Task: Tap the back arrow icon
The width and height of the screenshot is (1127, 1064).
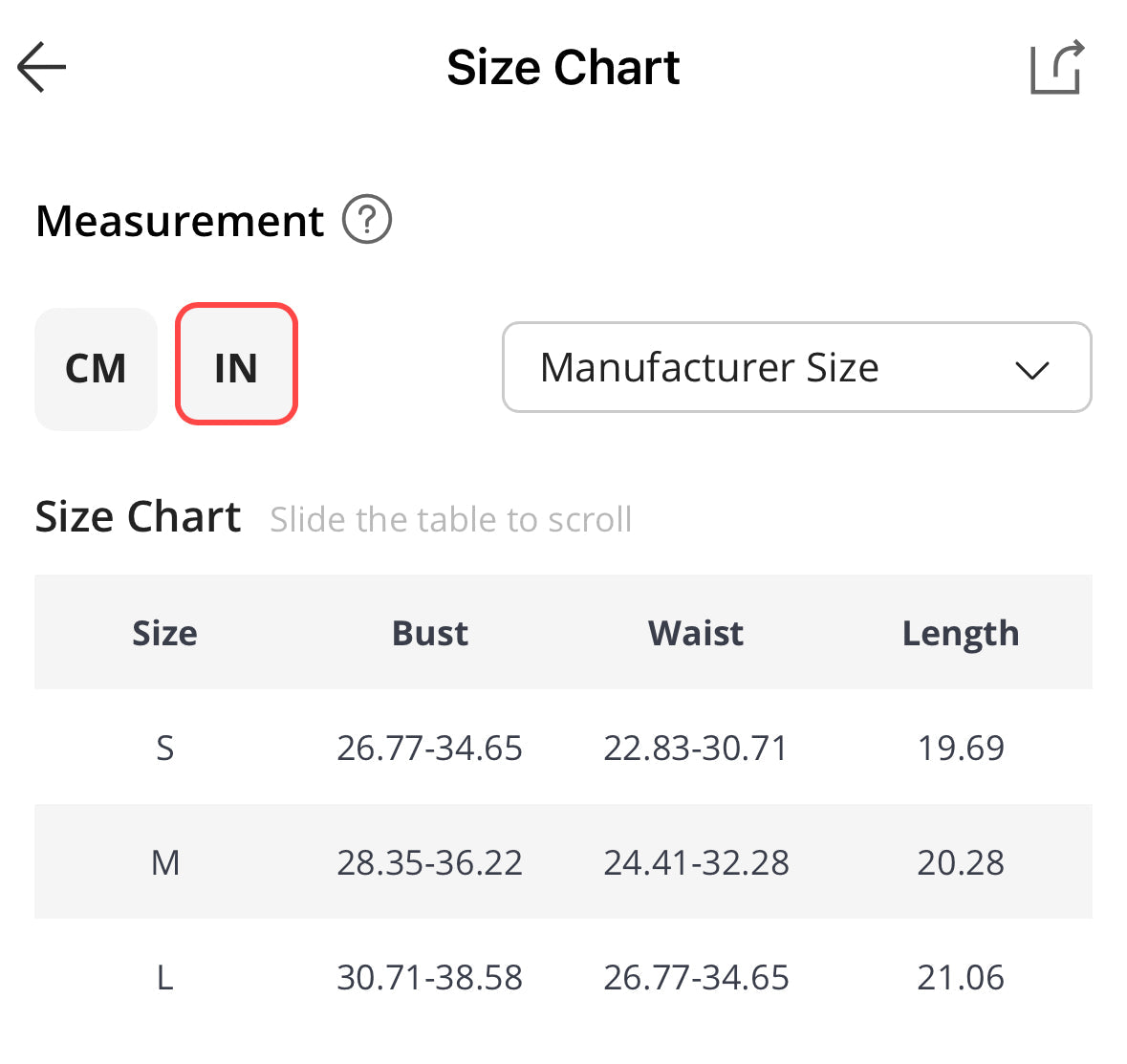Action: pyautogui.click(x=42, y=67)
